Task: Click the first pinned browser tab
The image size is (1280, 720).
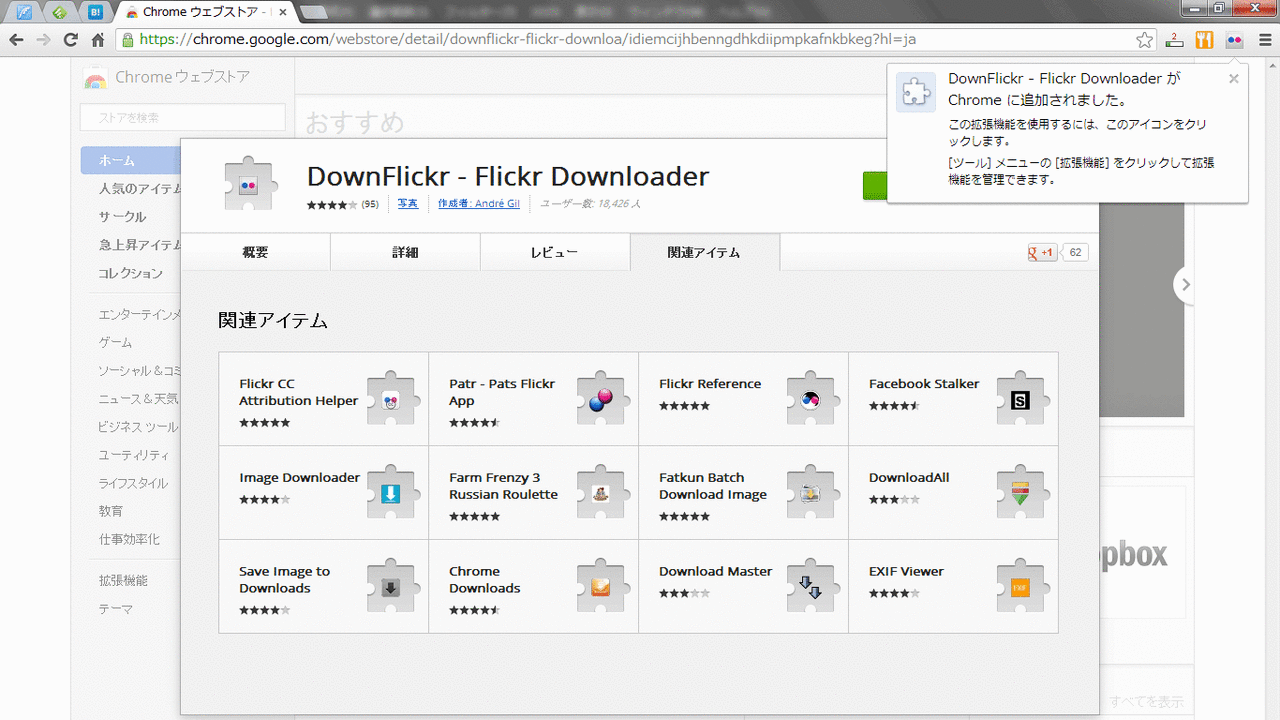Action: pyautogui.click(x=22, y=12)
